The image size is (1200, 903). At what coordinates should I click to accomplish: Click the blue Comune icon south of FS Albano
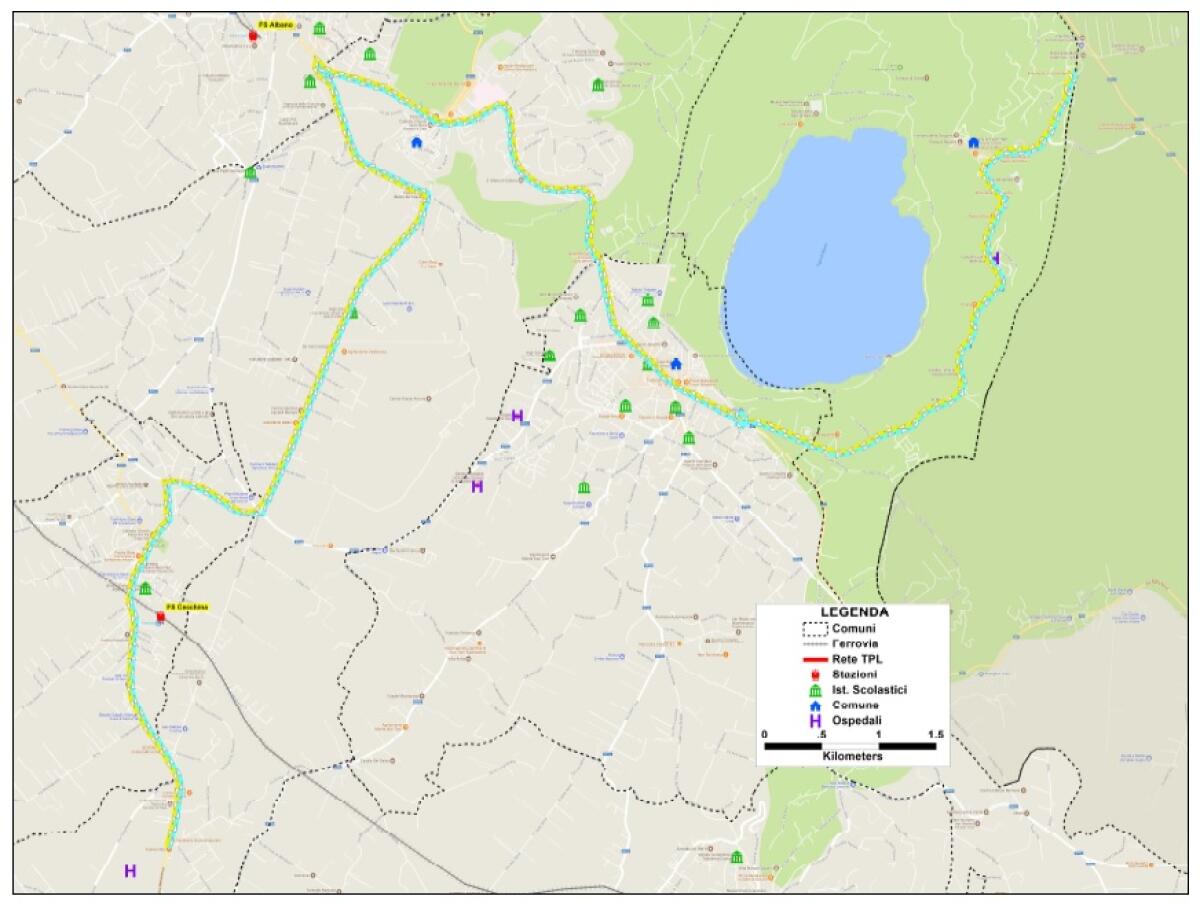(416, 143)
